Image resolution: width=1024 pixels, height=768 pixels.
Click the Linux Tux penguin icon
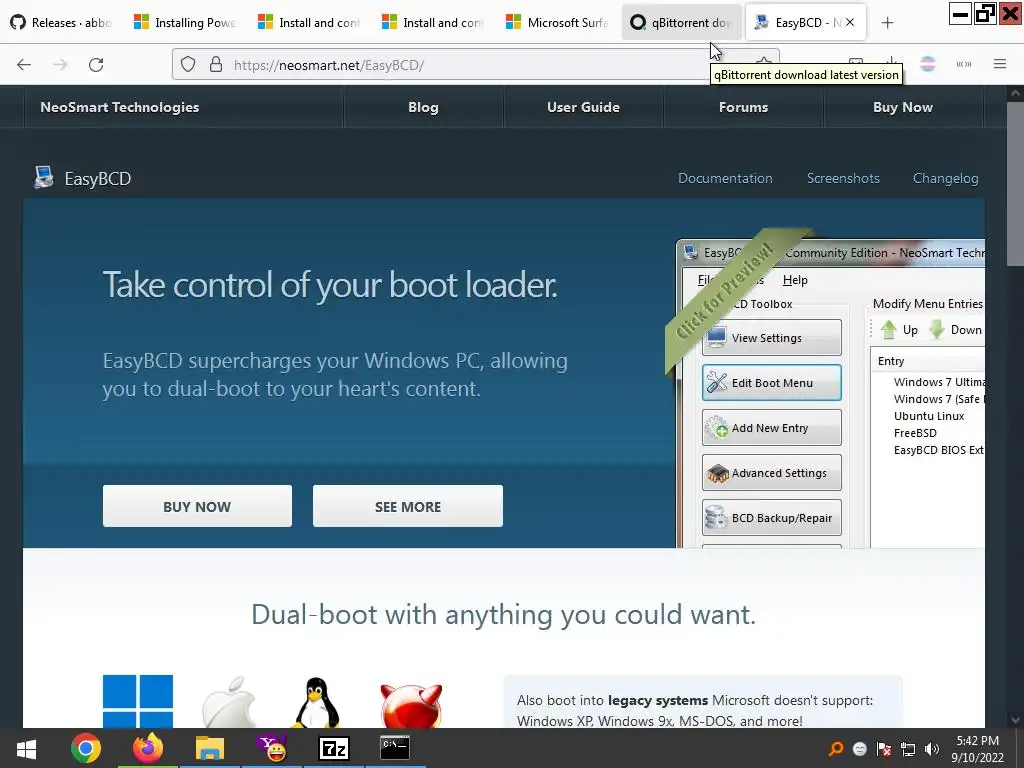(317, 703)
